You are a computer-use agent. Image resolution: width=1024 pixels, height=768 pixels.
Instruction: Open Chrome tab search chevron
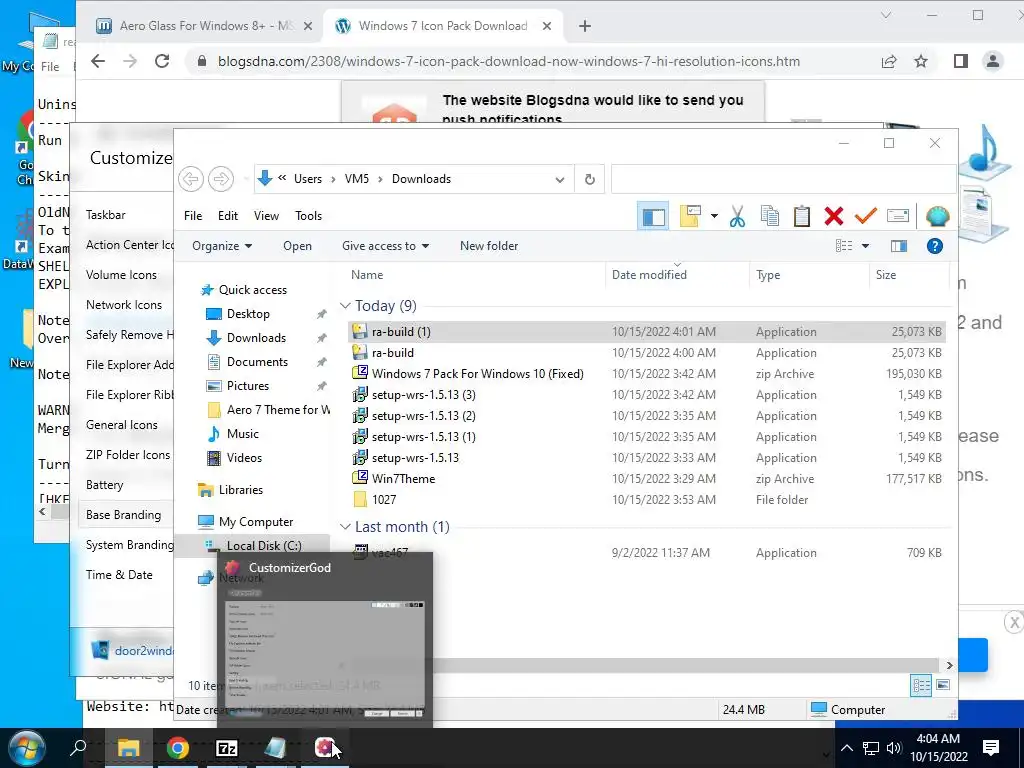point(886,15)
